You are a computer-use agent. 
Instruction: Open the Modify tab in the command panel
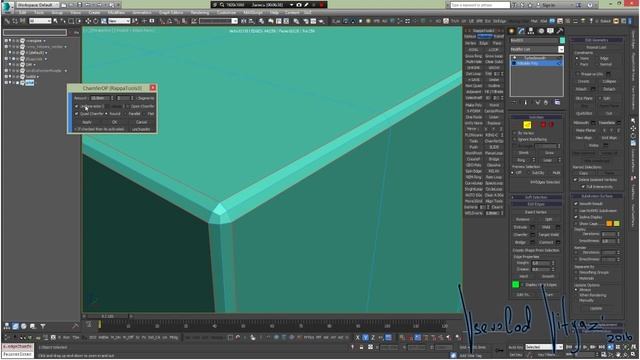pos(521,31)
